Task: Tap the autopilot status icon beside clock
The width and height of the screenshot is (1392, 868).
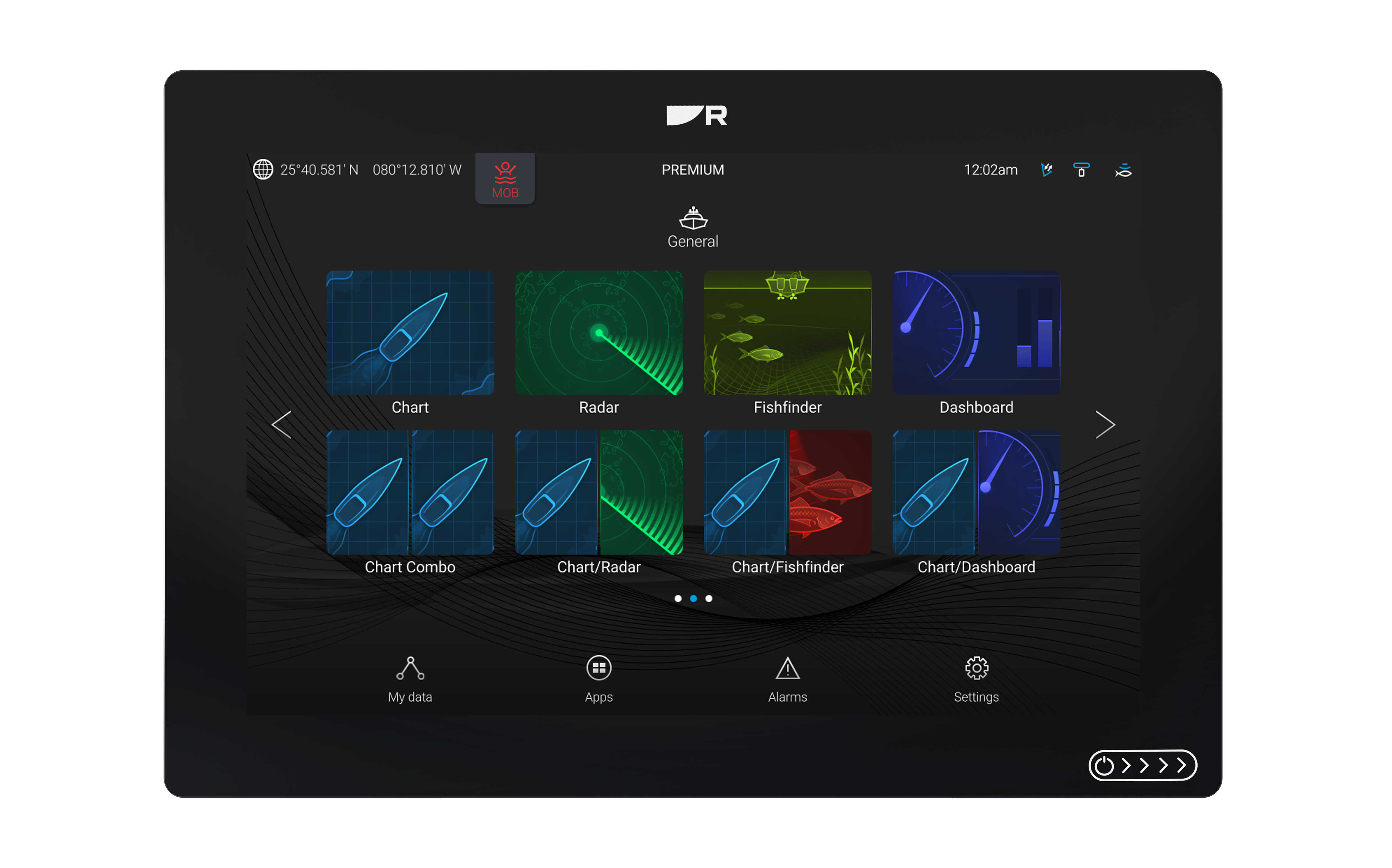Action: (x=1046, y=169)
